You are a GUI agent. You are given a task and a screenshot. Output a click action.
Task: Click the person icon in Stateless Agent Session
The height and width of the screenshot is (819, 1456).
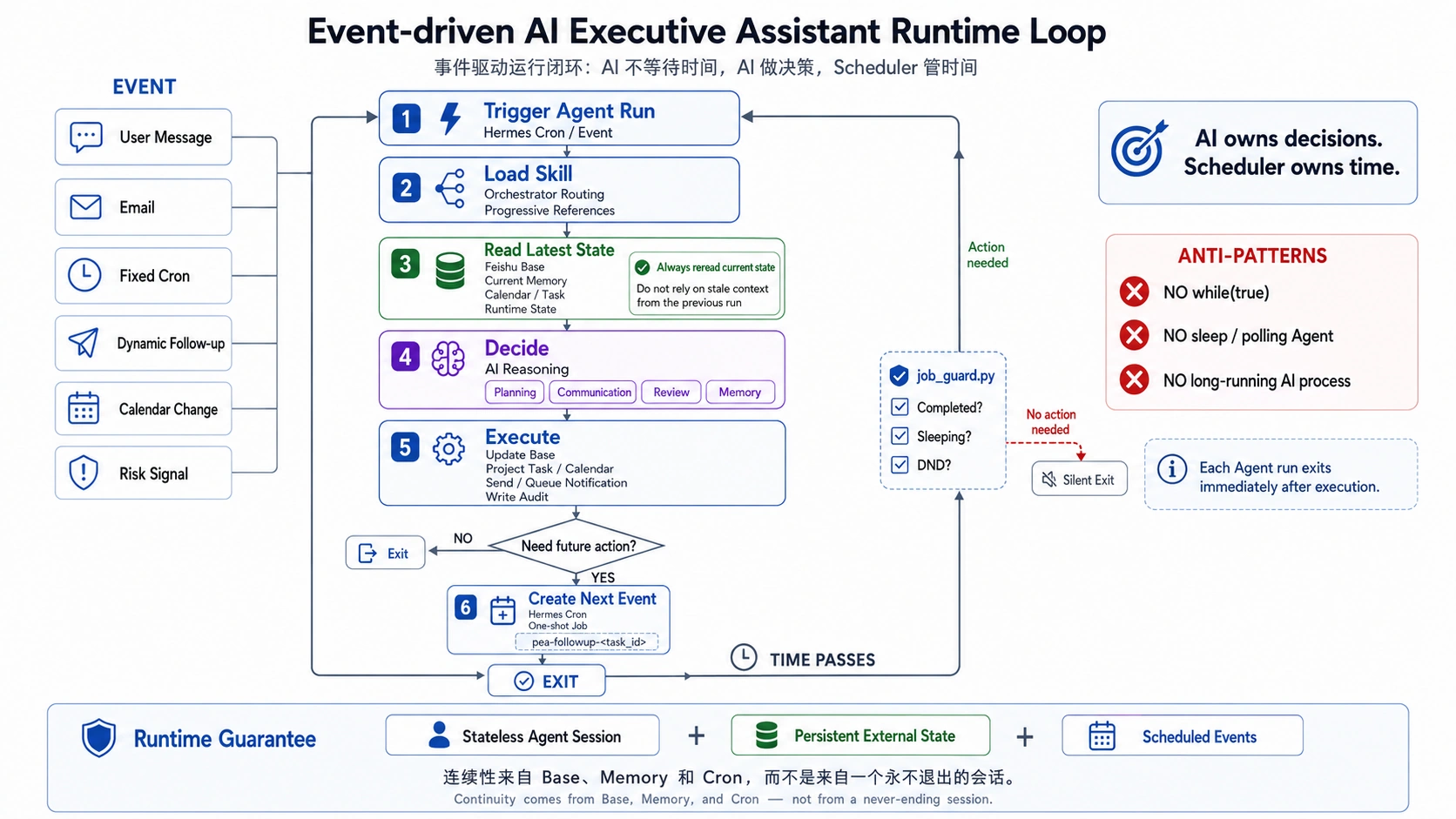440,735
